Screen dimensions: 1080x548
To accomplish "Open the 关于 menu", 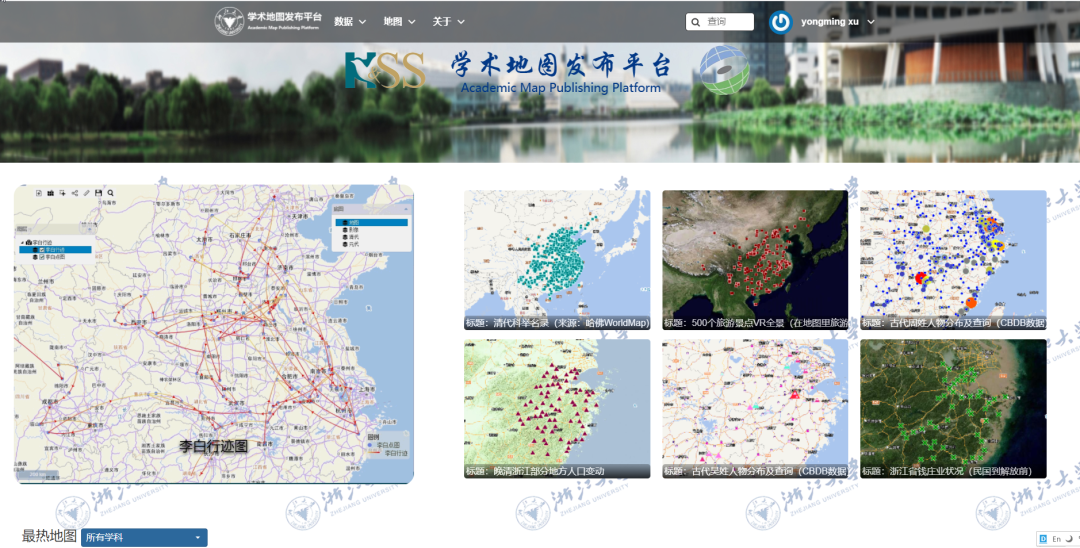I will (x=448, y=21).
